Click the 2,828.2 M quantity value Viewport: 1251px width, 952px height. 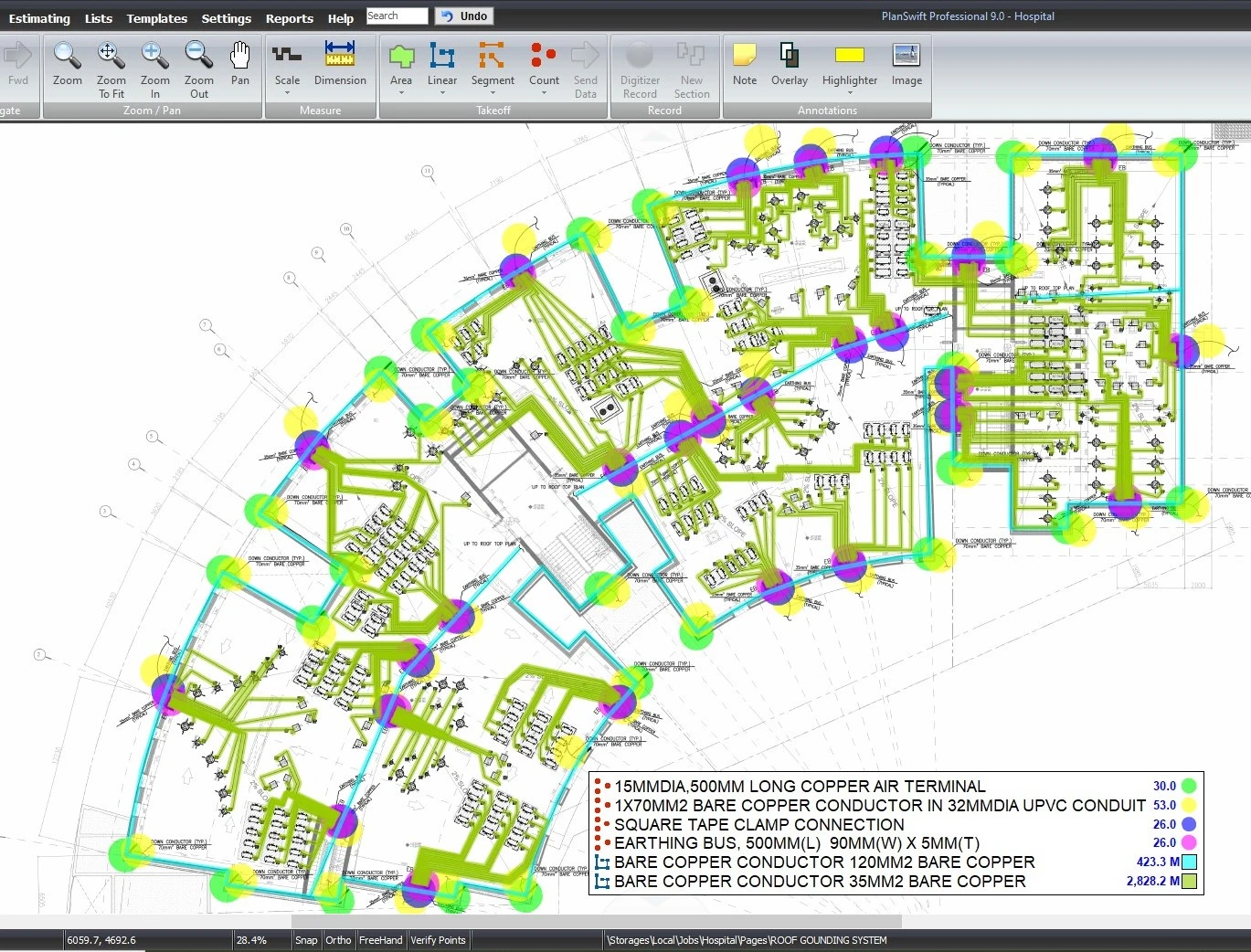(x=1152, y=882)
